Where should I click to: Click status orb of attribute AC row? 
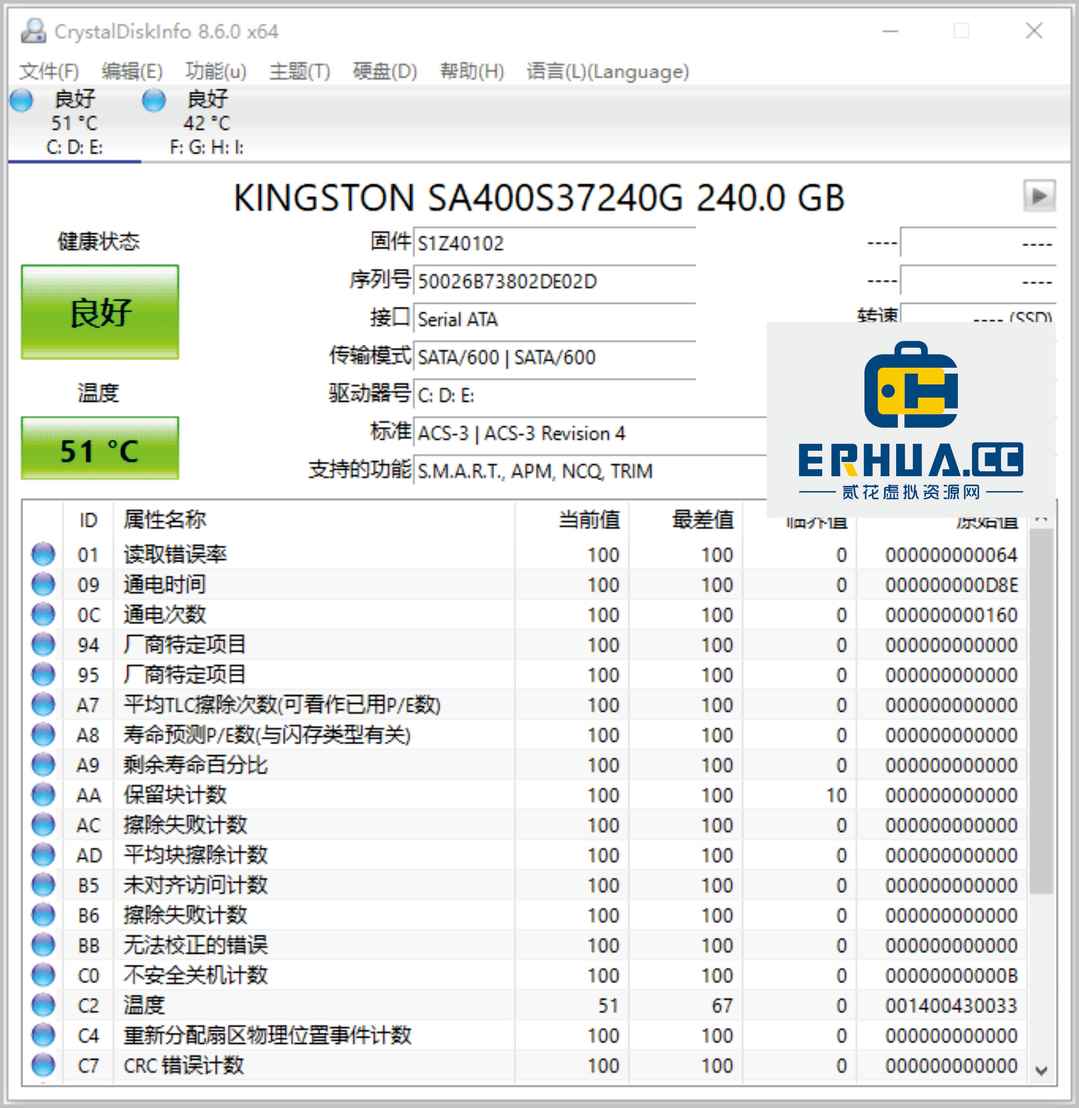[43, 825]
